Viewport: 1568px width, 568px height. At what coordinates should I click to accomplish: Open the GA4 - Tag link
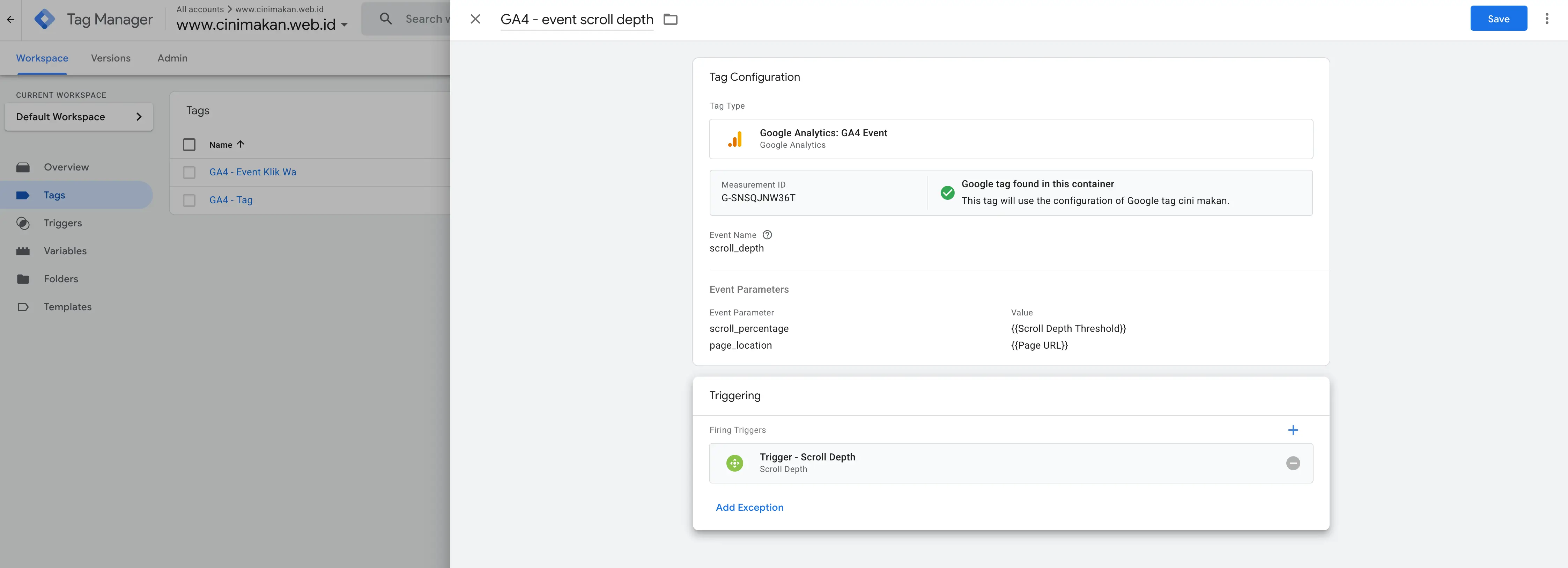coord(231,200)
